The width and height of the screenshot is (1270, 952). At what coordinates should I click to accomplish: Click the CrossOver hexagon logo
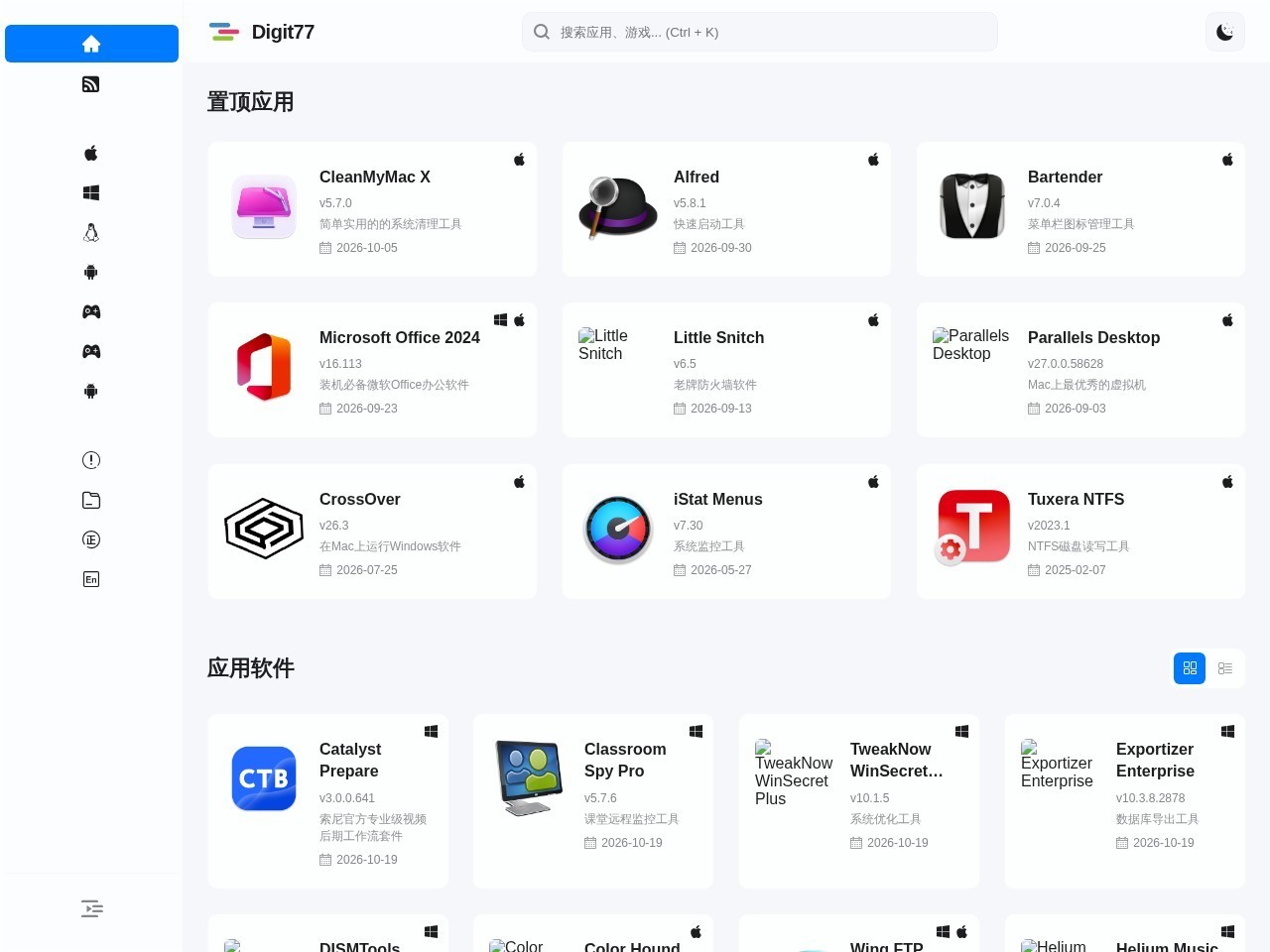coord(264,529)
